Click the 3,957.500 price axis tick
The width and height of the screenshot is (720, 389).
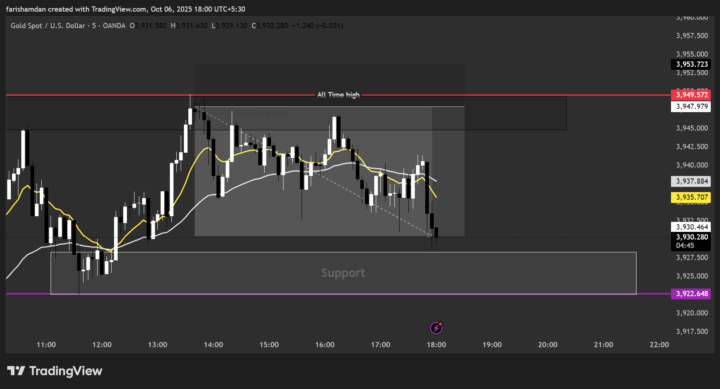click(692, 36)
